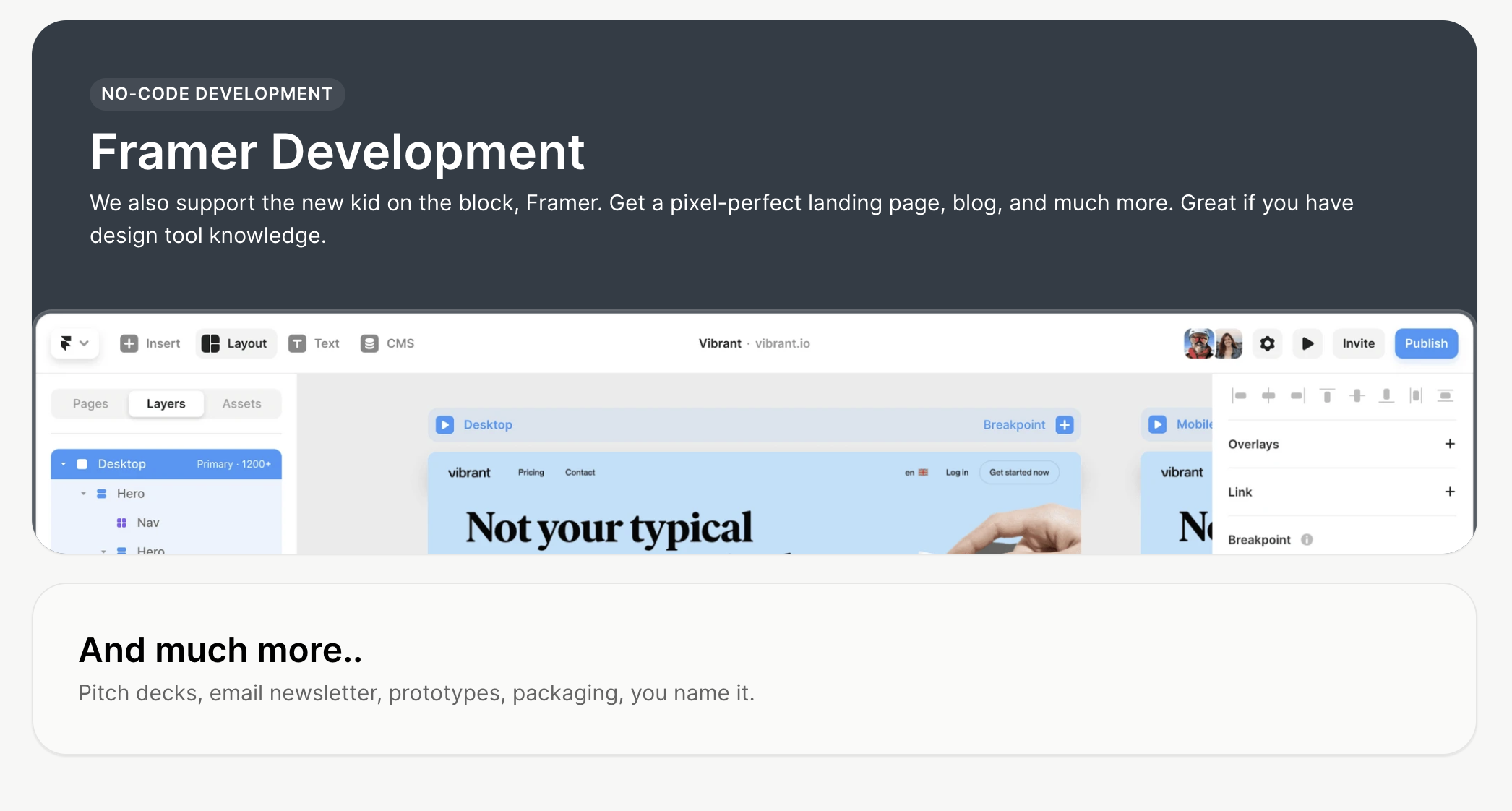Click the Breakpoint info icon
This screenshot has height=811, width=1512.
pos(1307,540)
